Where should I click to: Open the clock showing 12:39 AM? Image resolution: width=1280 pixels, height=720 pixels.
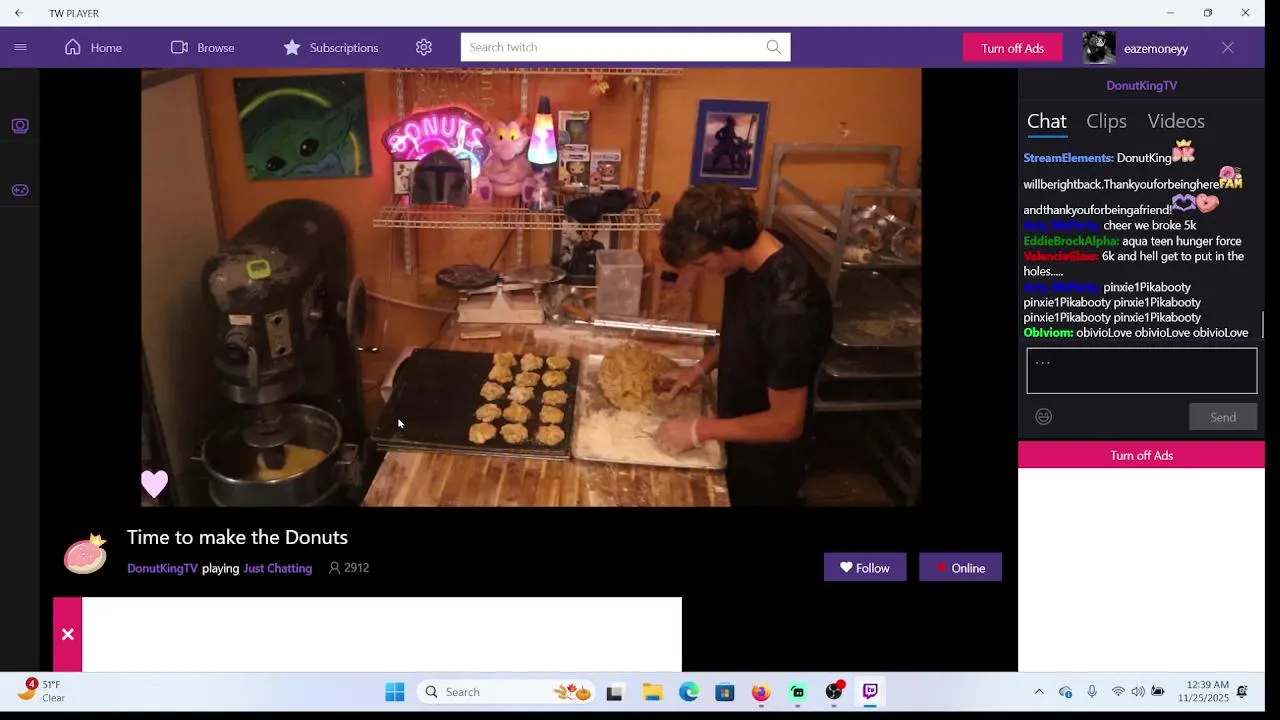[x=1203, y=691]
